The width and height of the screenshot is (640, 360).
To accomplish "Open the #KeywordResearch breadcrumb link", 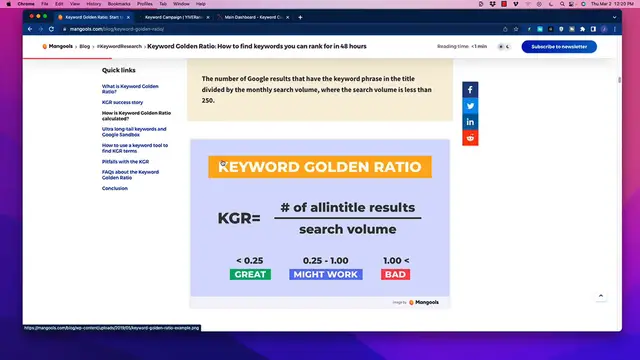I will (119, 47).
